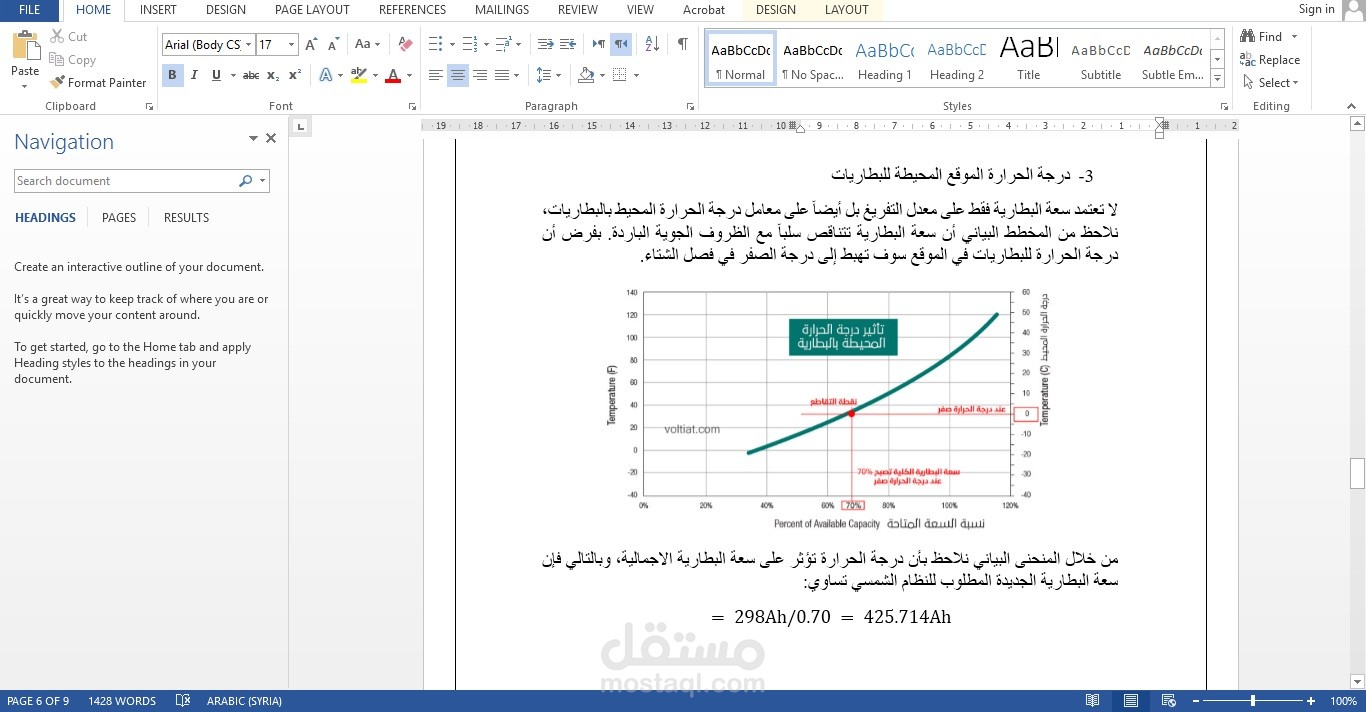Open the font size dropdown

pyautogui.click(x=291, y=44)
